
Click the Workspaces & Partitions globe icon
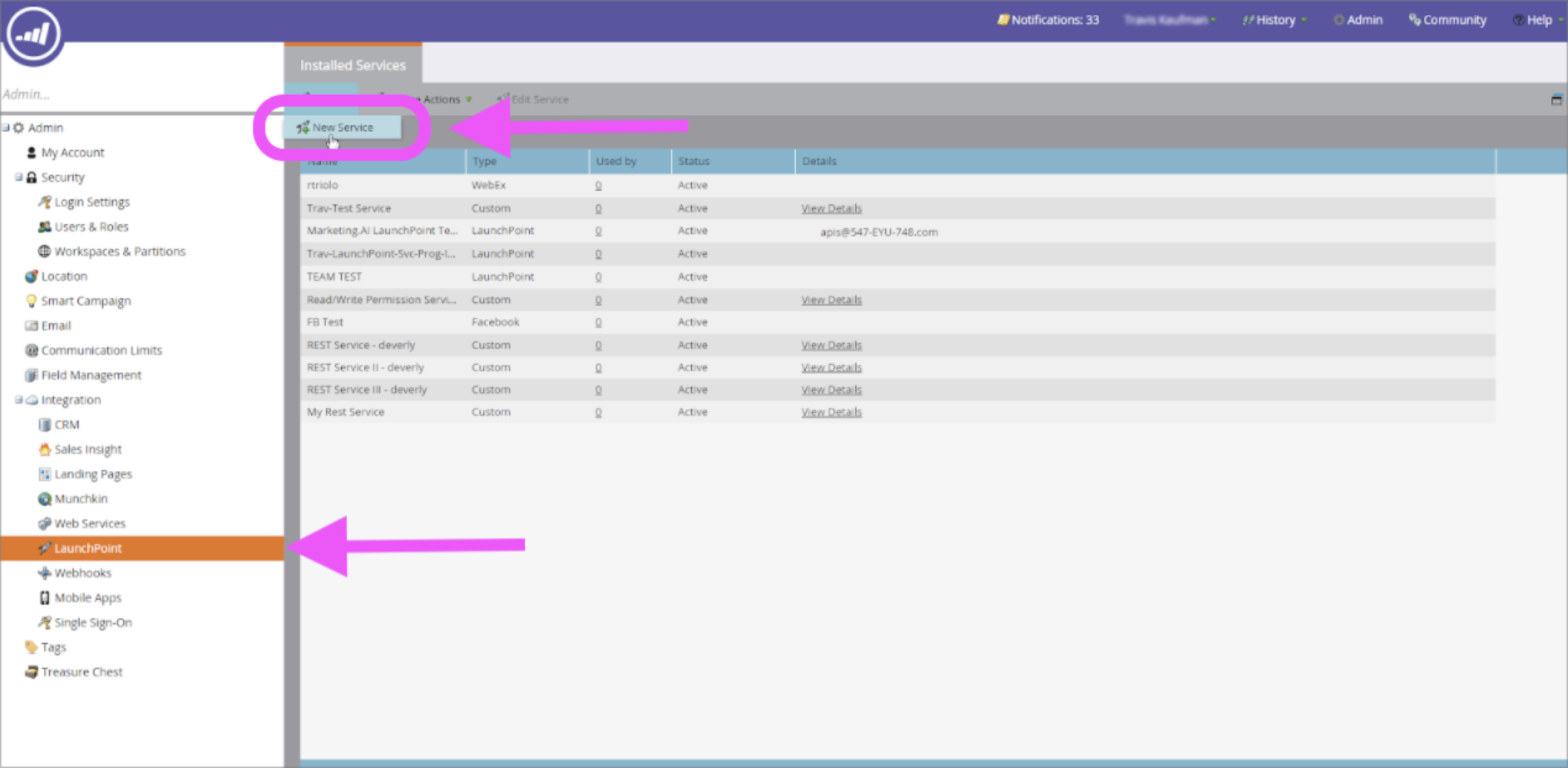45,251
